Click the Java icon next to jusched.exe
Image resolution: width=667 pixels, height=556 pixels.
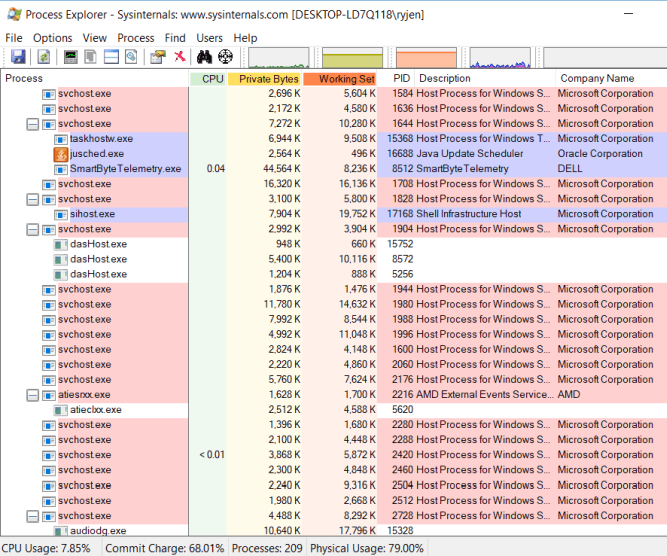pos(61,154)
